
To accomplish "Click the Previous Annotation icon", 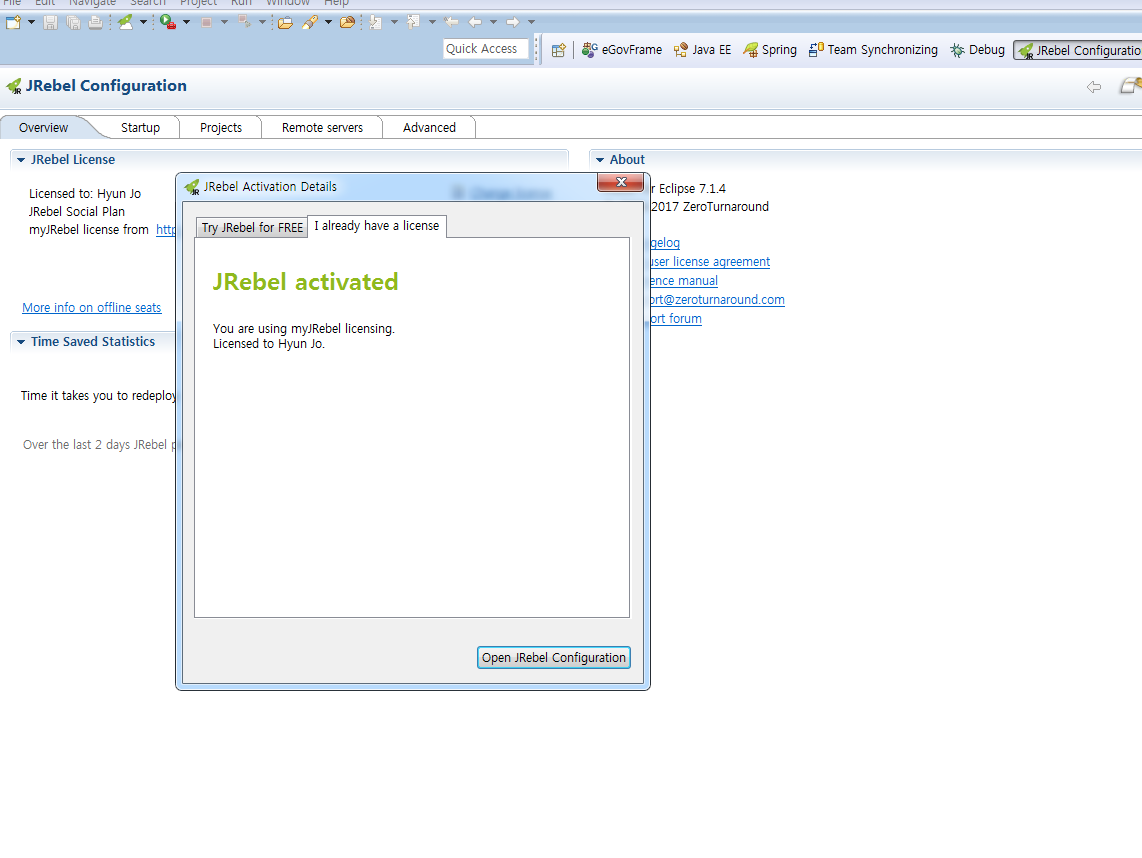I will coord(414,23).
